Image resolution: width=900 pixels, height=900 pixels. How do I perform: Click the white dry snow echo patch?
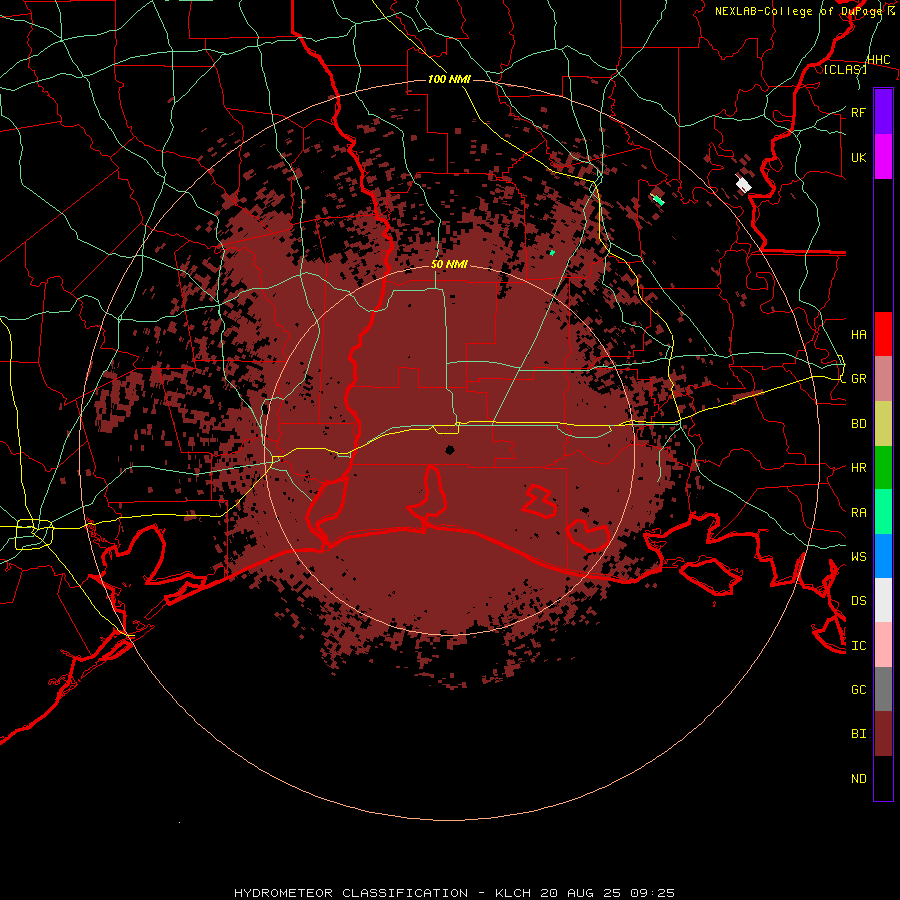[744, 185]
